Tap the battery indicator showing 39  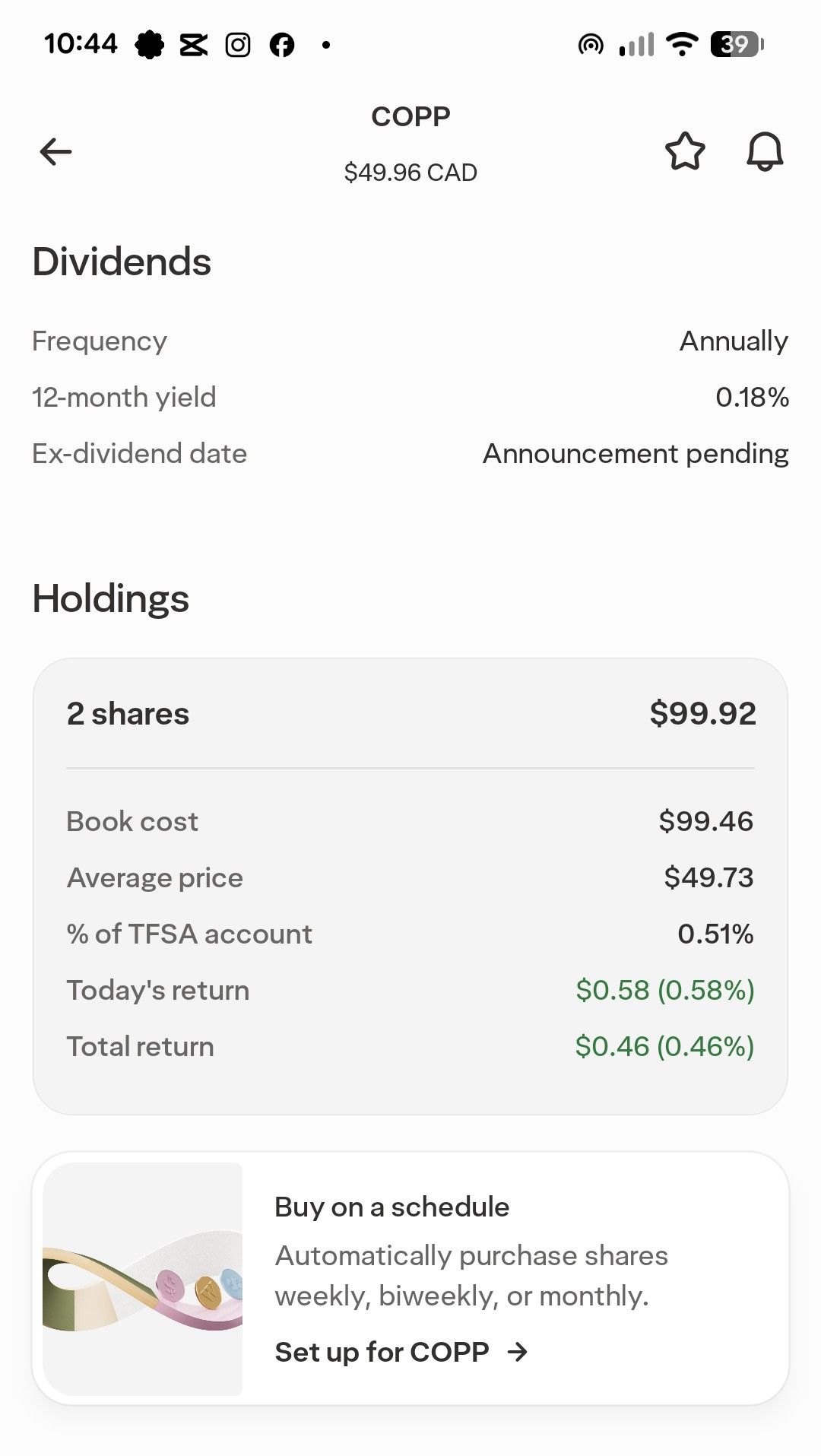[x=736, y=44]
